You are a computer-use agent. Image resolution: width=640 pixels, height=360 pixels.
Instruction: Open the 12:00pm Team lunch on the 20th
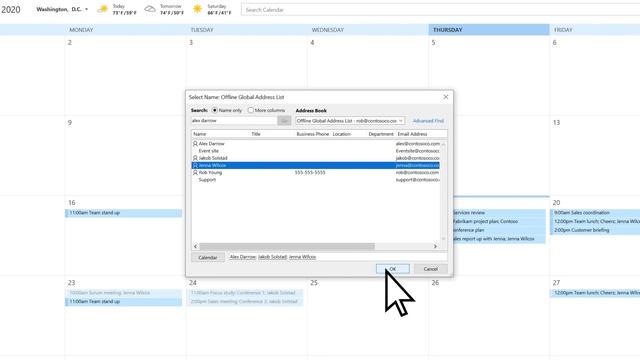point(595,222)
